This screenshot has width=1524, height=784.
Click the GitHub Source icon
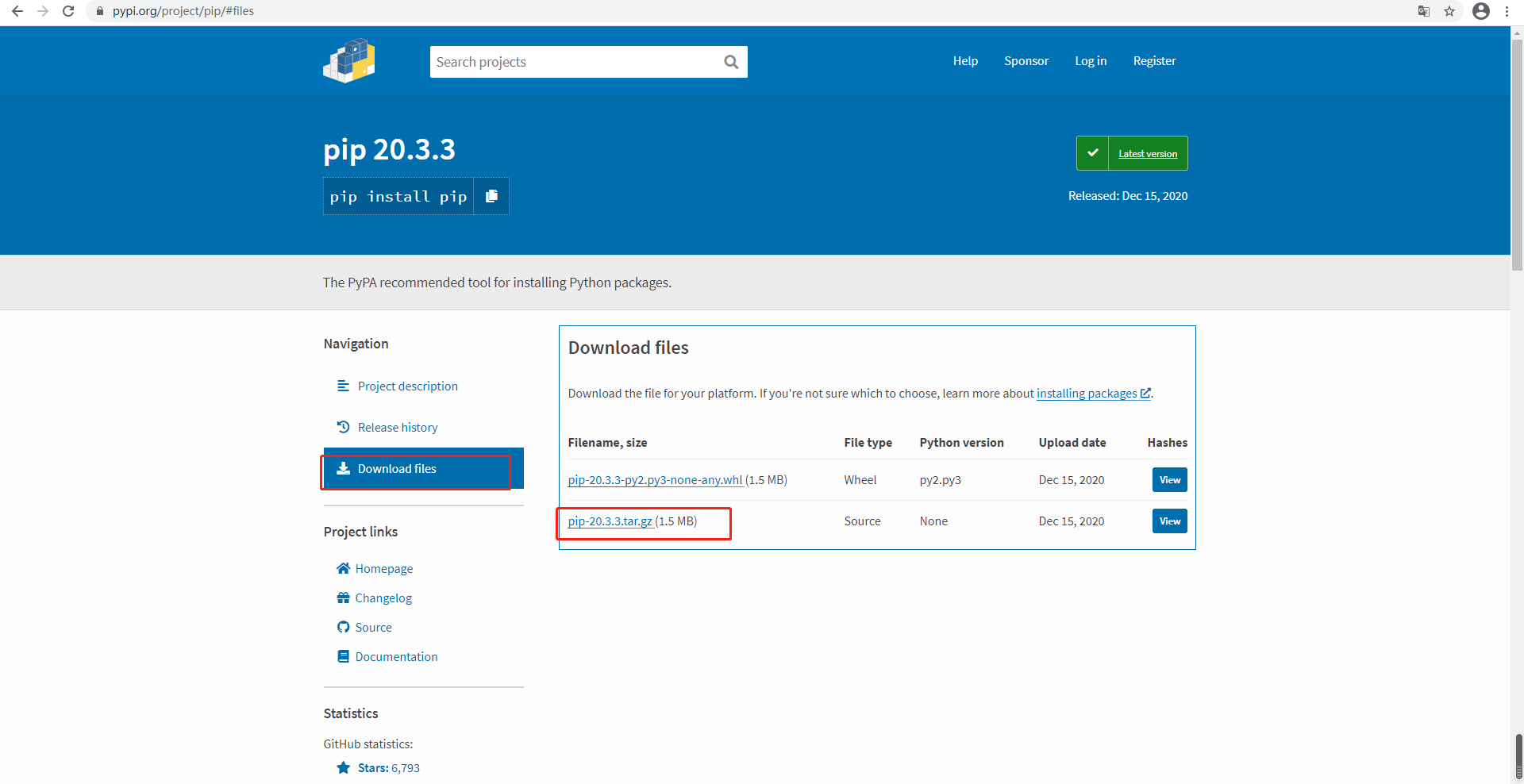(x=344, y=627)
